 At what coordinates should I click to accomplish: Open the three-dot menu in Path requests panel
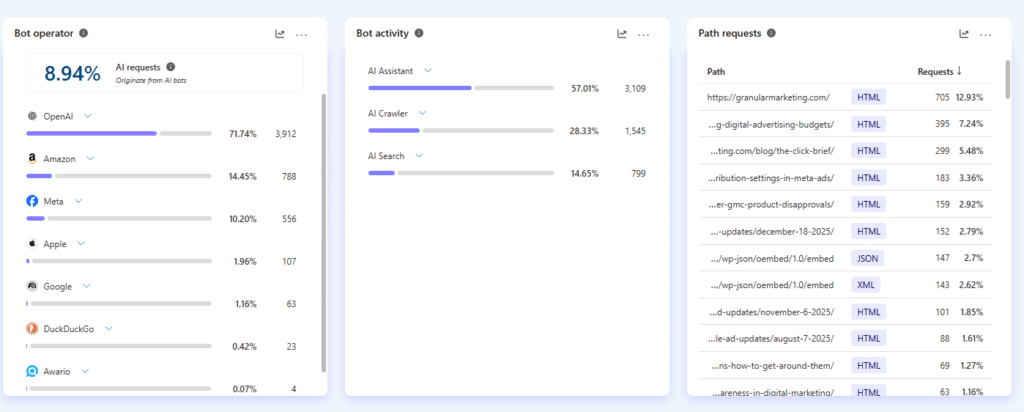(986, 34)
